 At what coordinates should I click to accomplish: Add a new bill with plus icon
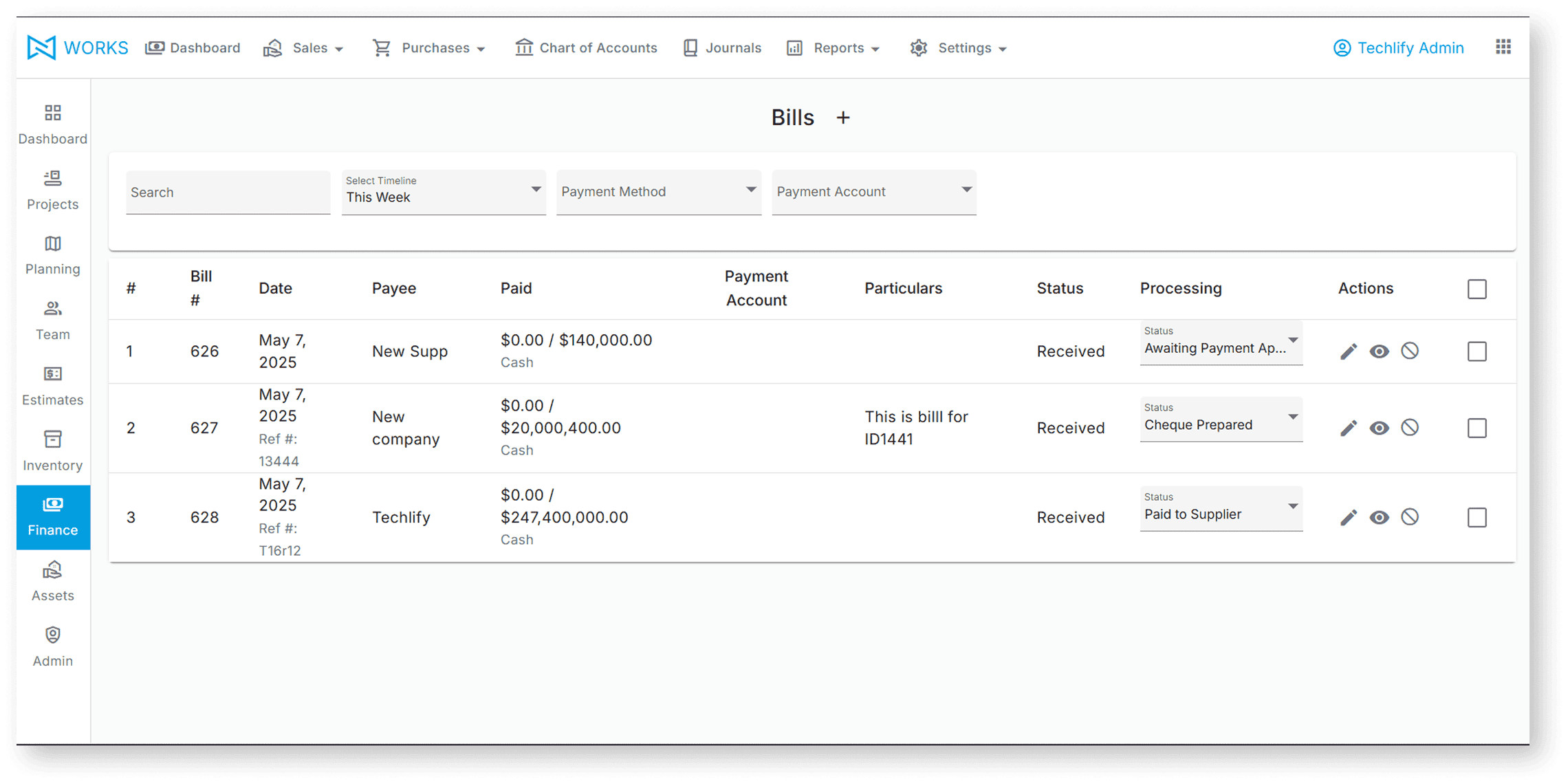843,118
